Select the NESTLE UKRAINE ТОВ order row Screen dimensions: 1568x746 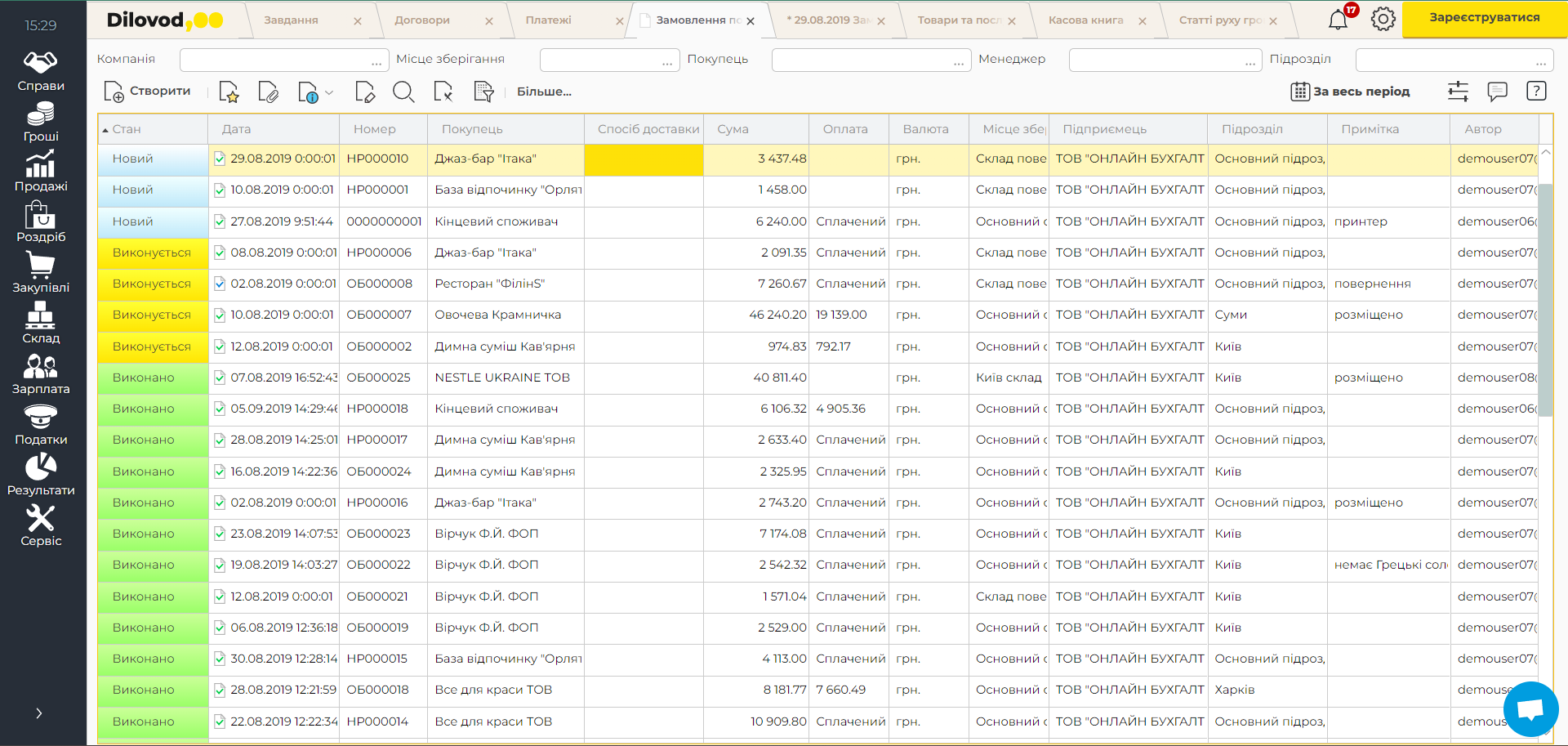click(817, 377)
